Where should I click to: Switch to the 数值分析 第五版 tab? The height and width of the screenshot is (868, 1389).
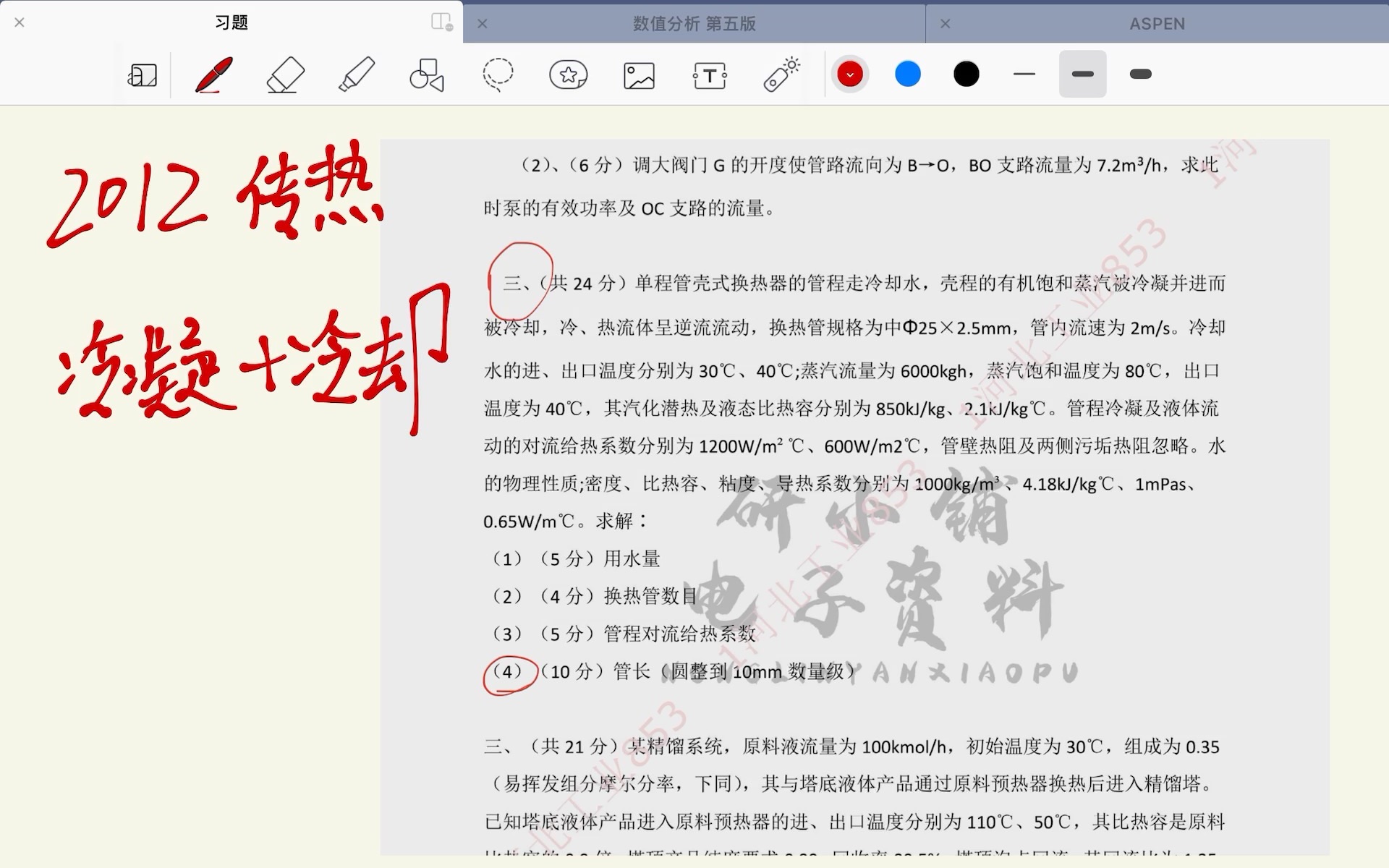694,24
